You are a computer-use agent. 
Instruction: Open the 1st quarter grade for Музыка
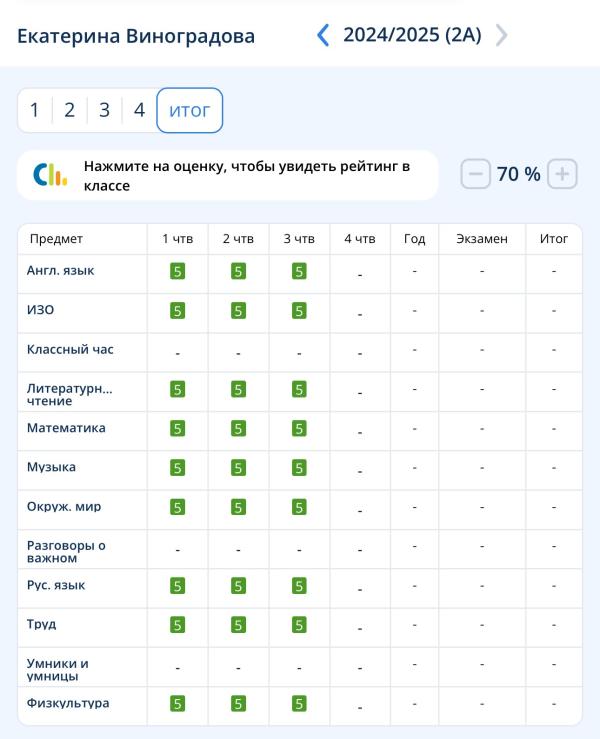click(178, 468)
